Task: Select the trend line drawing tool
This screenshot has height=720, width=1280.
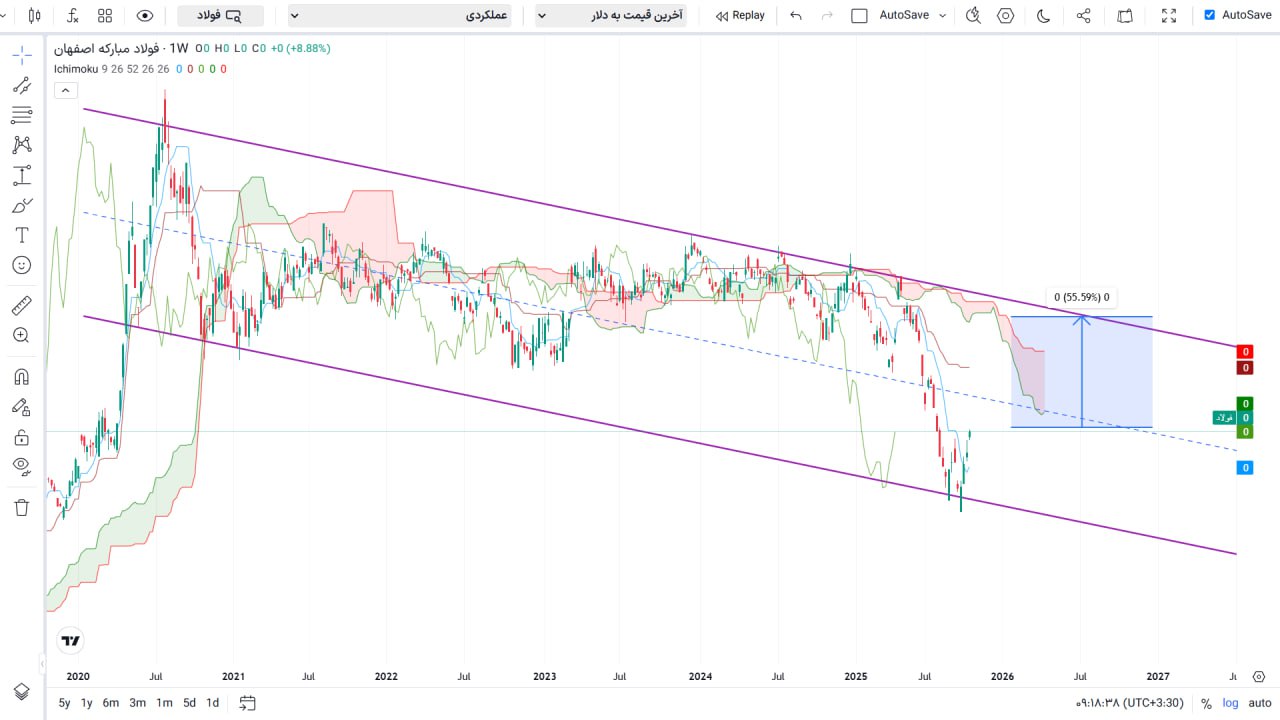Action: pyautogui.click(x=21, y=85)
